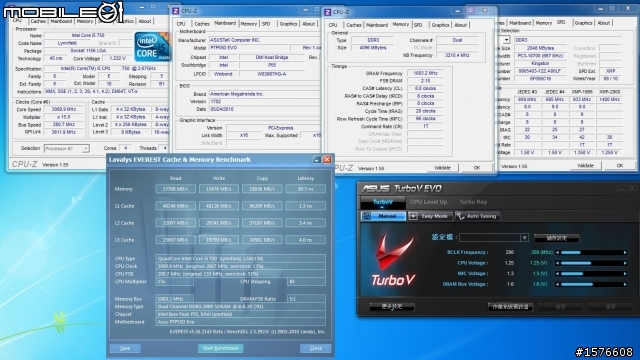Open the Graphics tab in the rightmost CPU-Z window

(583, 23)
